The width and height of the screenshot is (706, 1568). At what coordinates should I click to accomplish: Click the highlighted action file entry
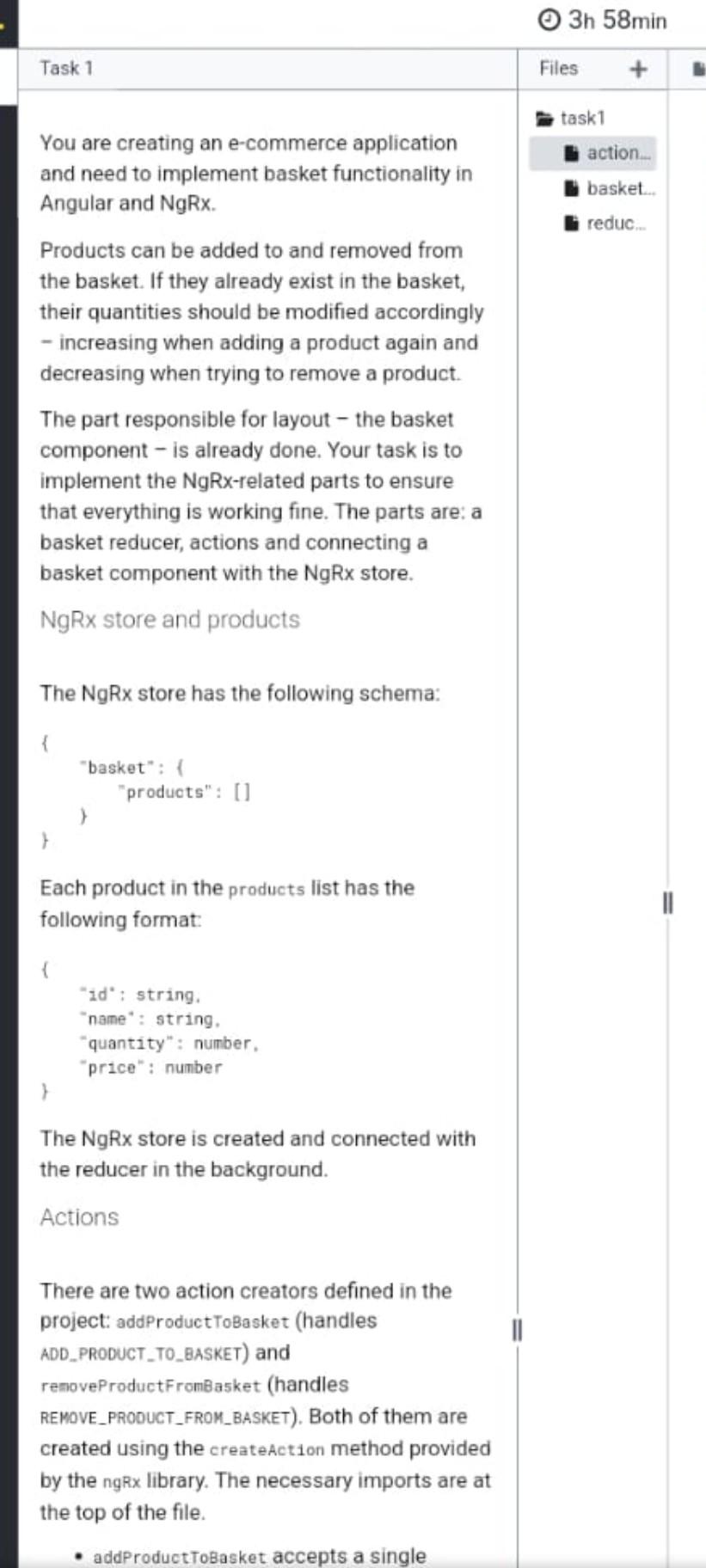tap(605, 154)
